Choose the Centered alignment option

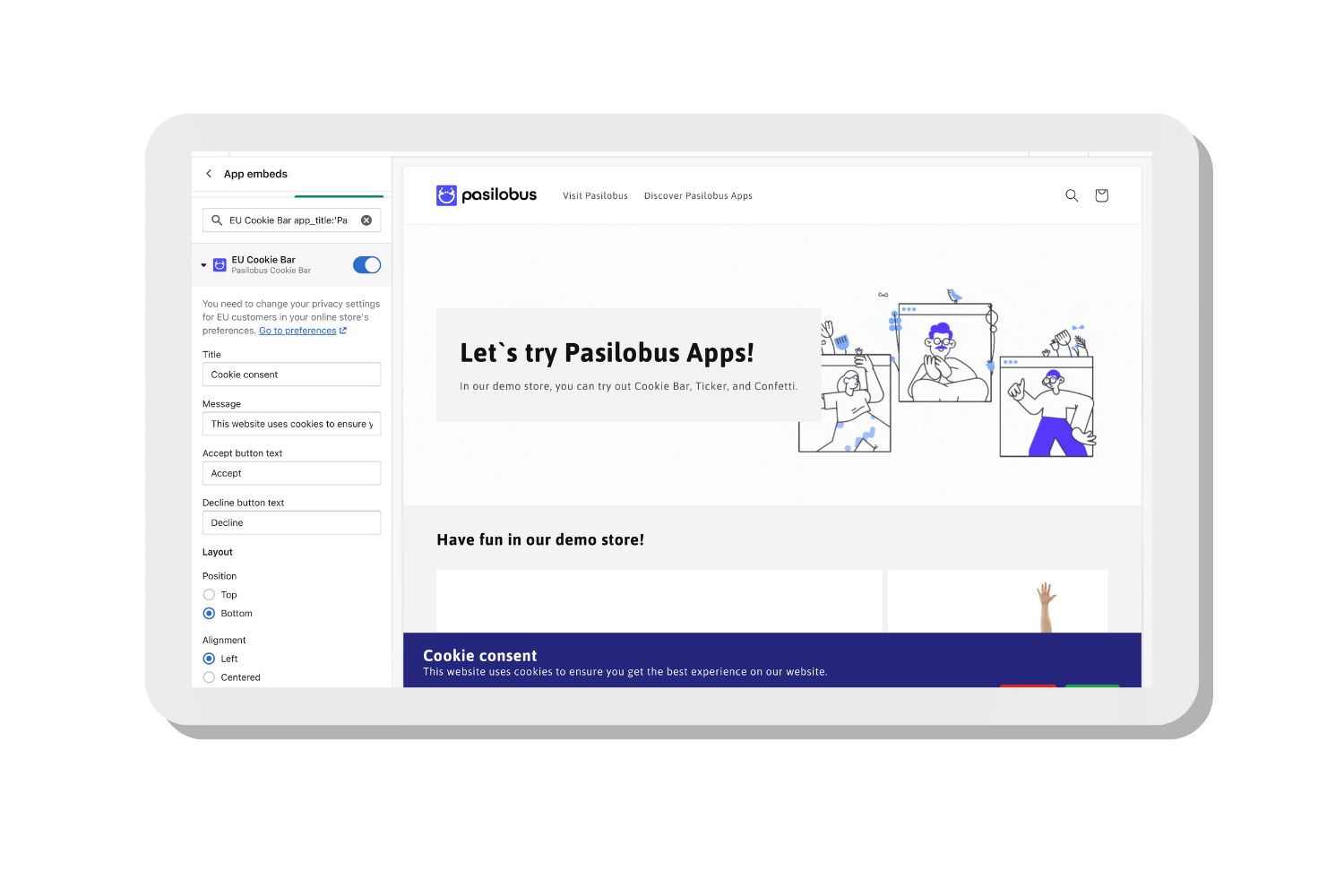point(209,677)
